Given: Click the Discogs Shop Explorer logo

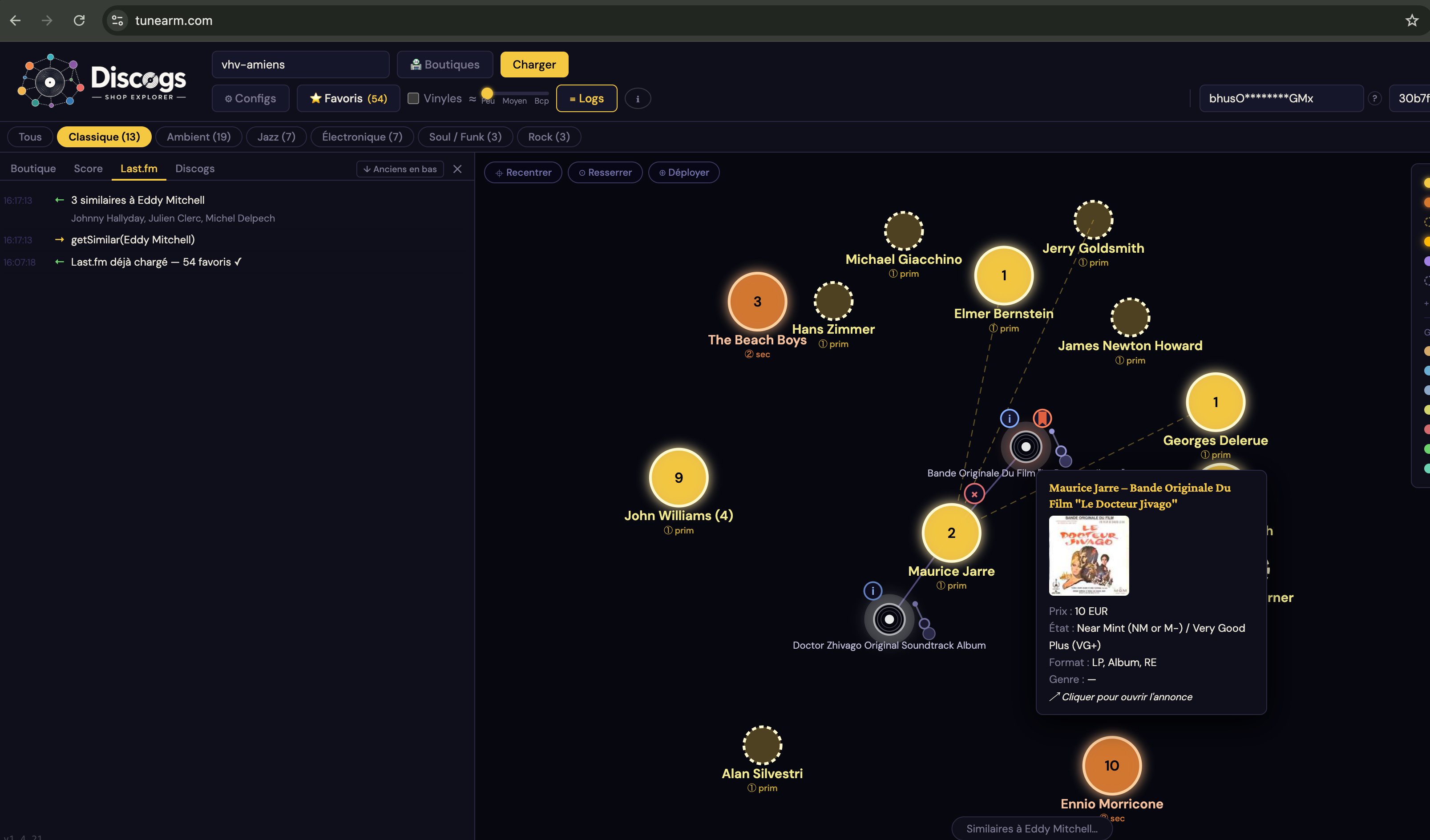Looking at the screenshot, I should 103,81.
